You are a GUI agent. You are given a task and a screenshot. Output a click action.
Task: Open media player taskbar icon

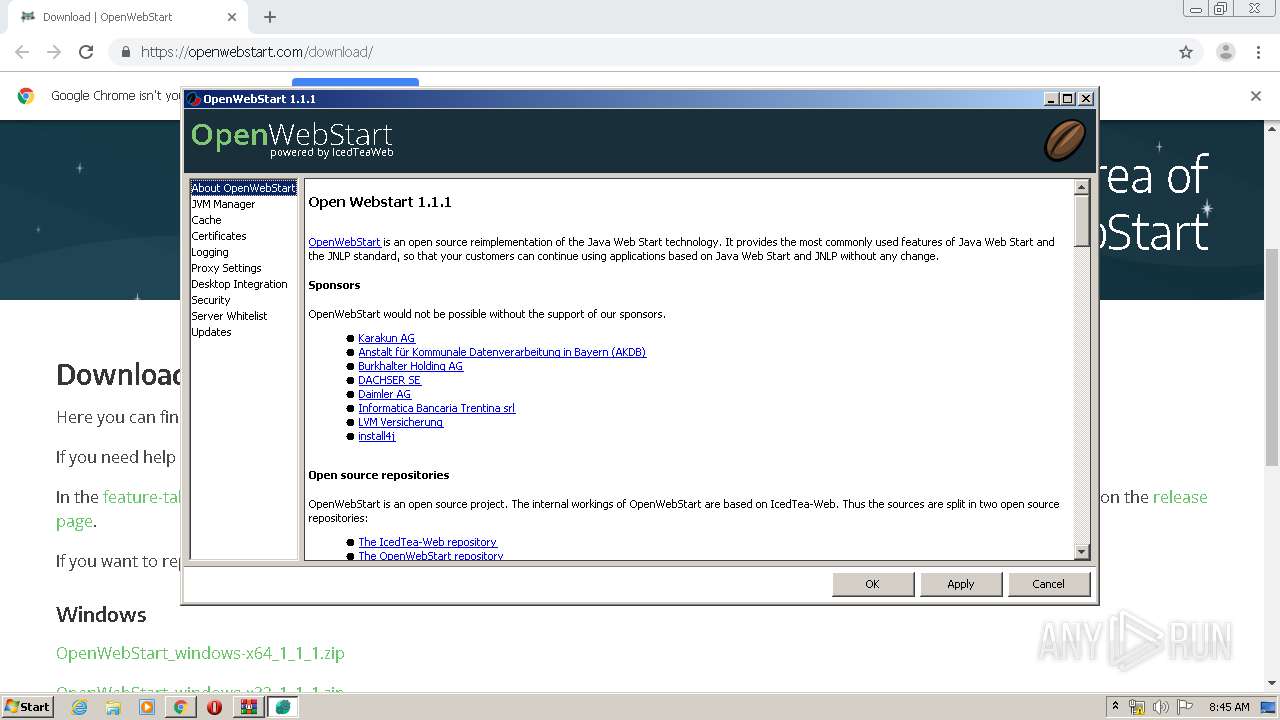(x=147, y=707)
